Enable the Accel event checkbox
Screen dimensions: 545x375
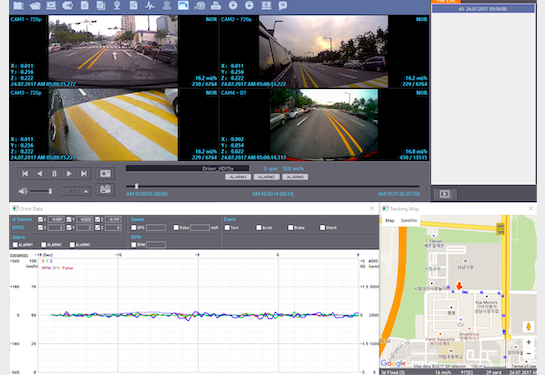[x=259, y=227]
